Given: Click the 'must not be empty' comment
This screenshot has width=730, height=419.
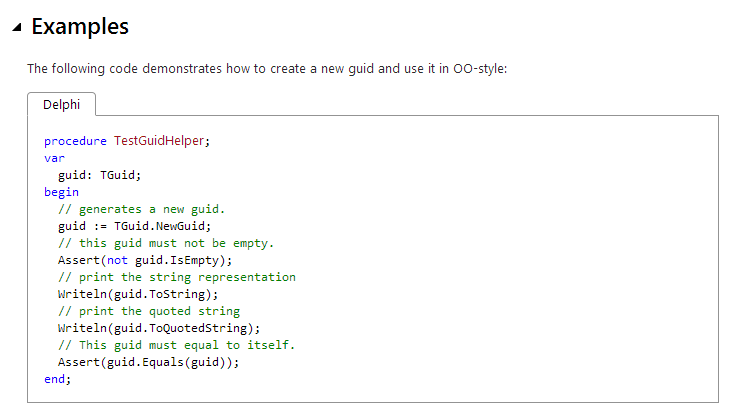Looking at the screenshot, I should point(165,243).
